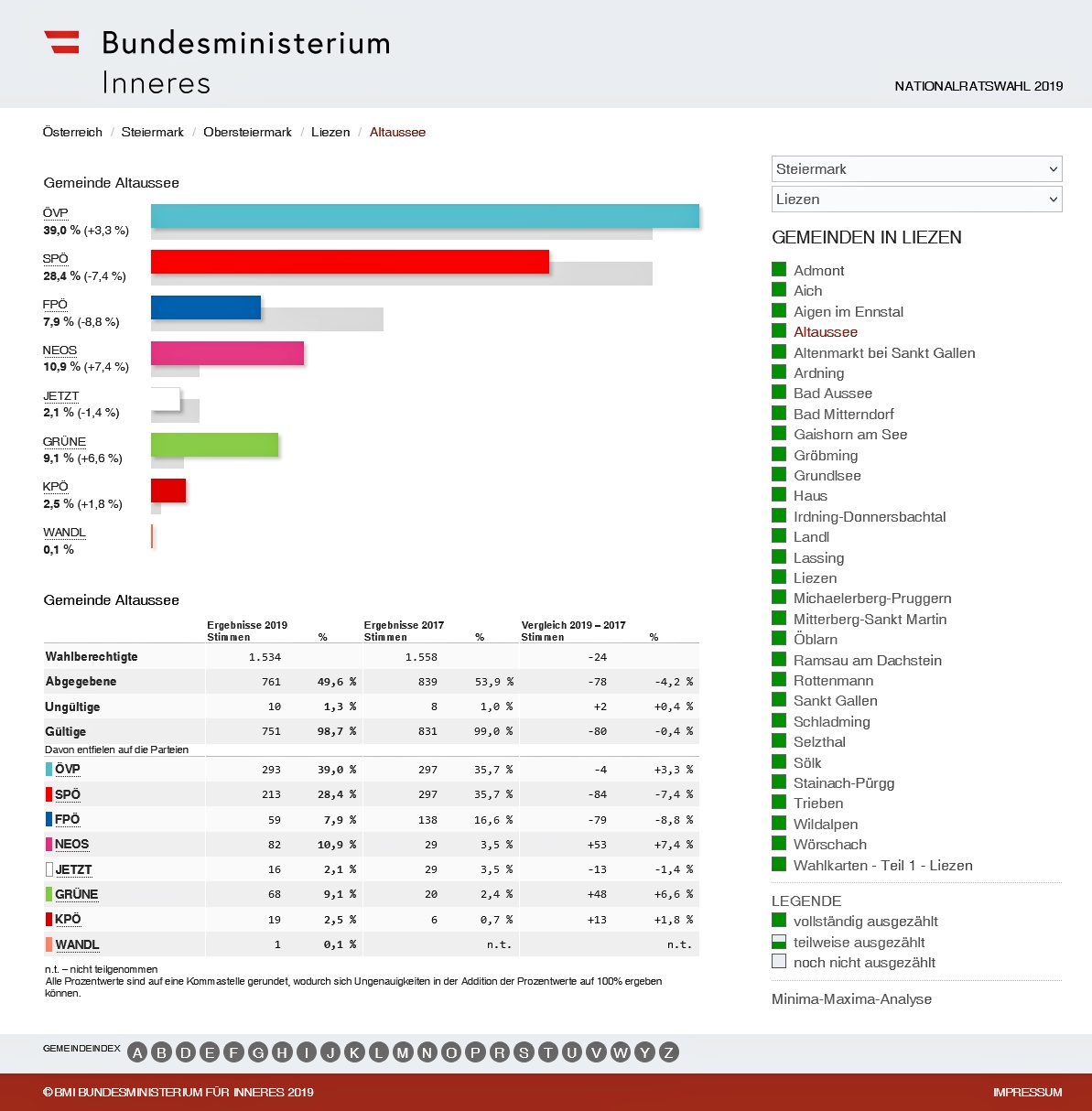Open the Bad Aussee municipality results
Screen dimensions: 1092x1111
click(x=832, y=394)
